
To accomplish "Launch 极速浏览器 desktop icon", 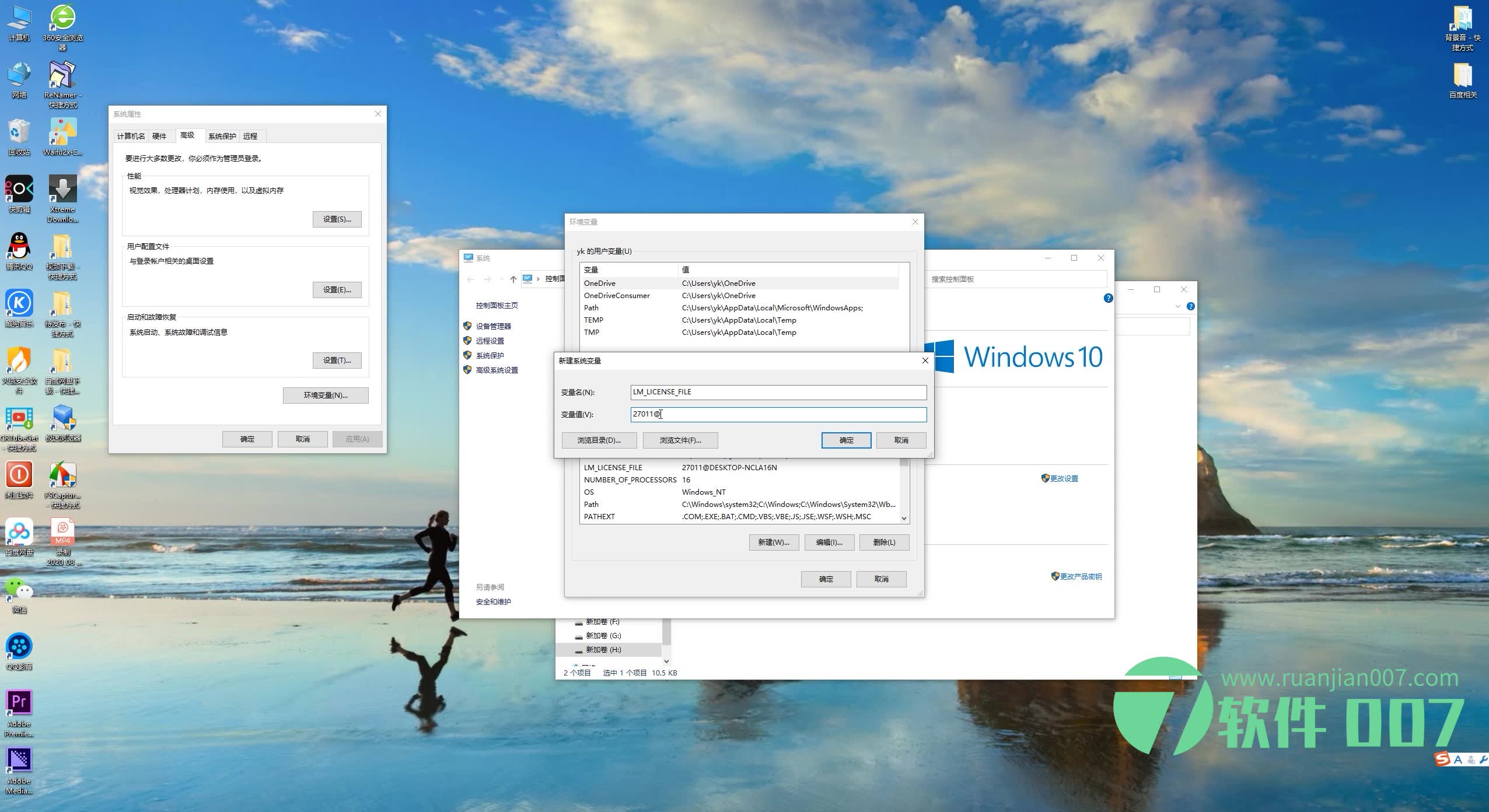I will 62,423.
